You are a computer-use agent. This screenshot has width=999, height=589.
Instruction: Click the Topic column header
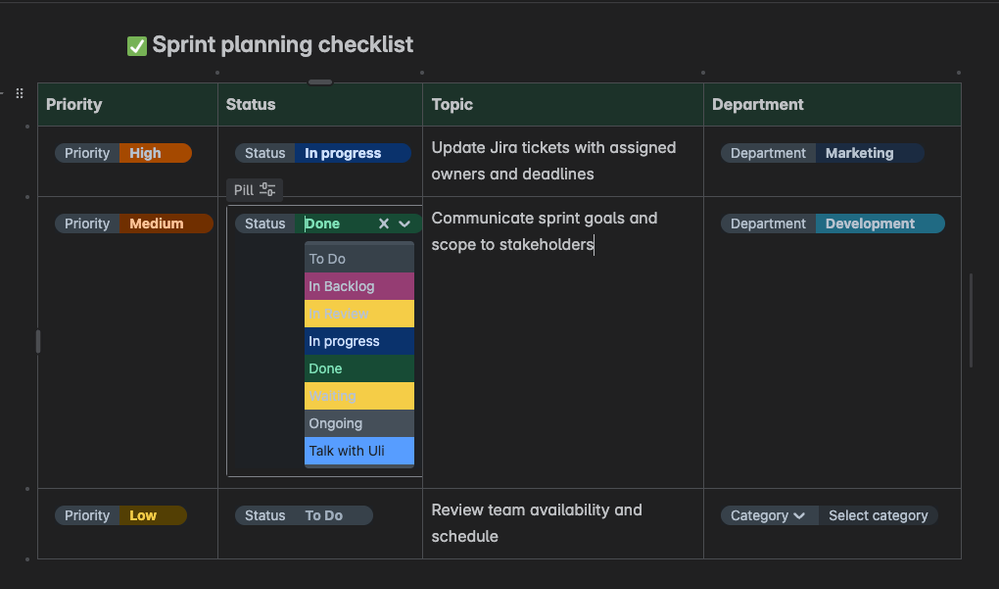click(x=453, y=104)
